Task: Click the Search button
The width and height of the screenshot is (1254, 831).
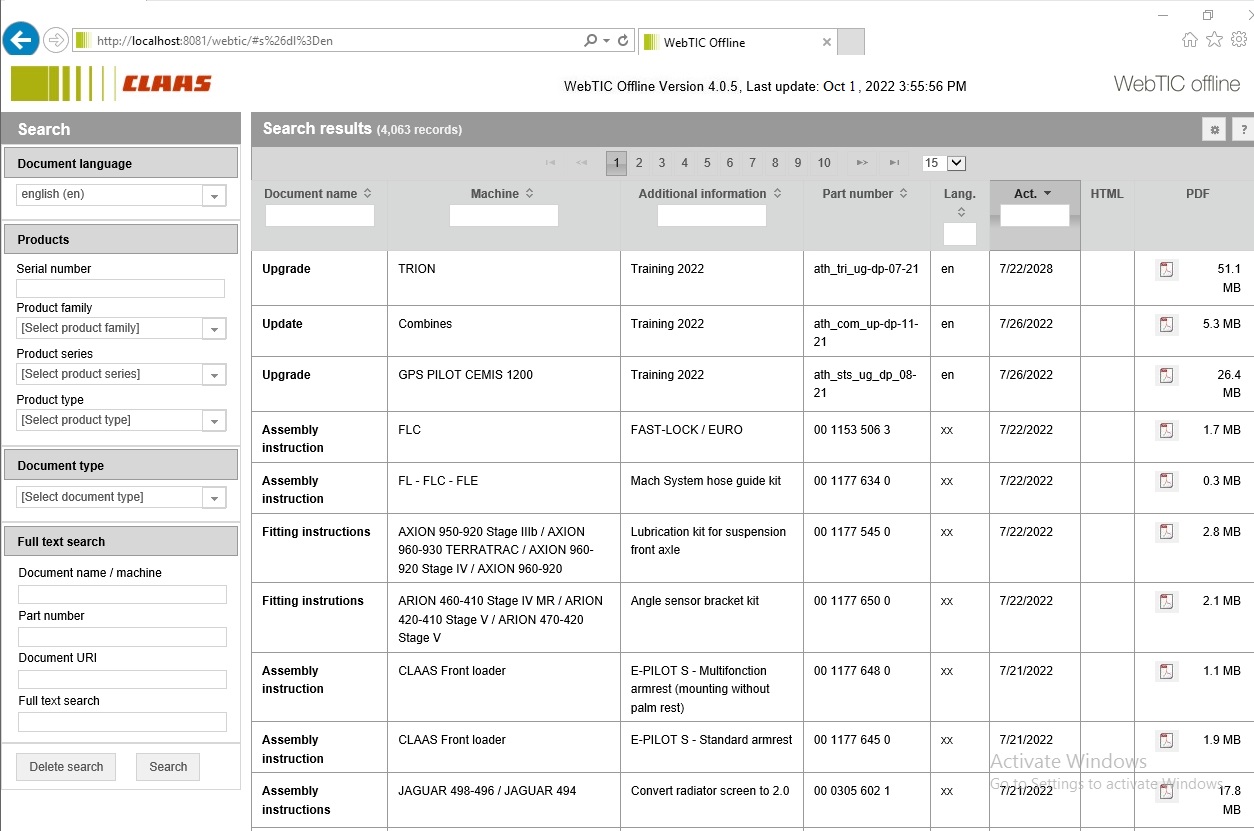Action: click(168, 767)
